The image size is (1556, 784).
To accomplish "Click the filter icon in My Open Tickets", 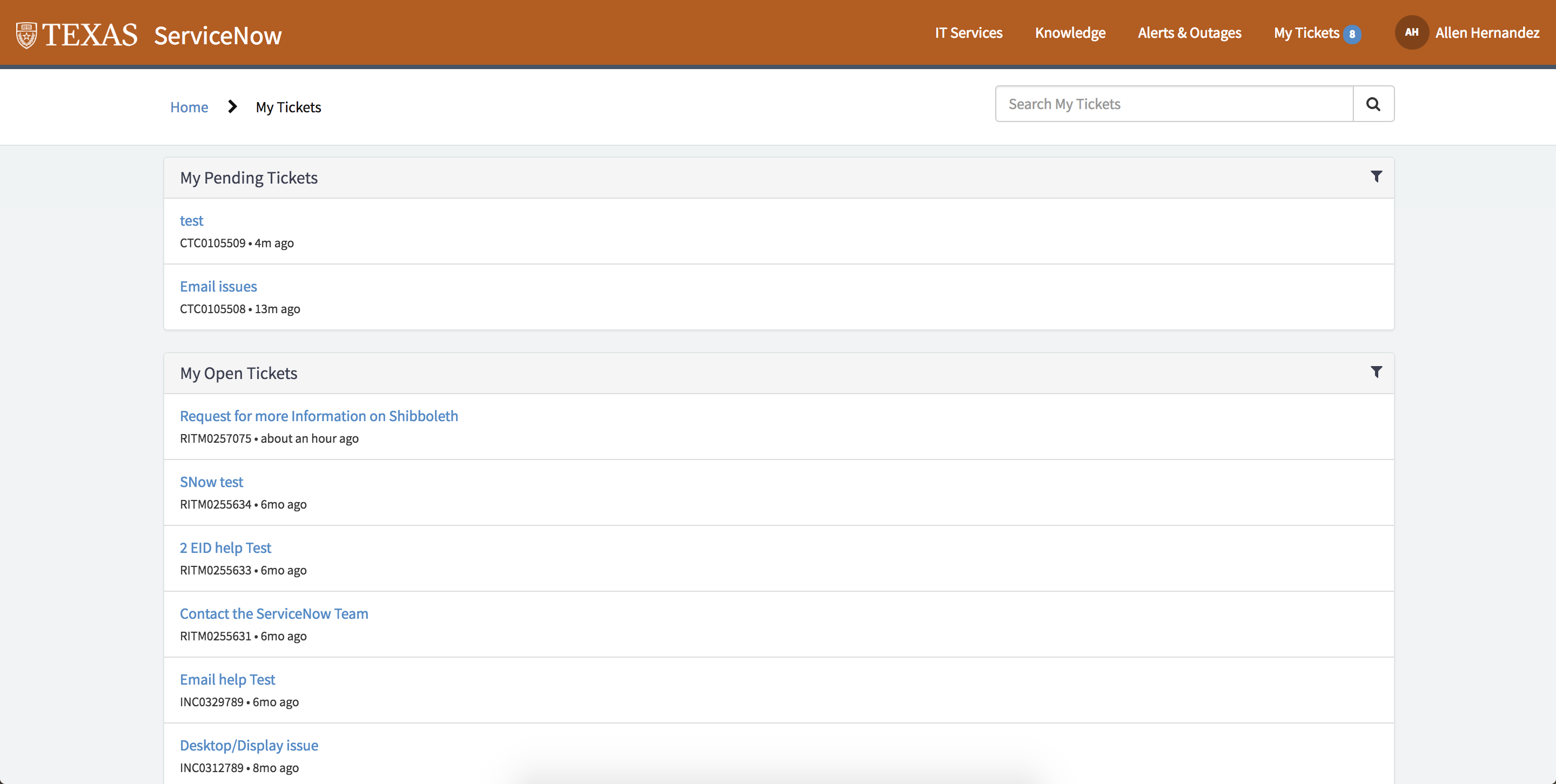I will coord(1375,372).
